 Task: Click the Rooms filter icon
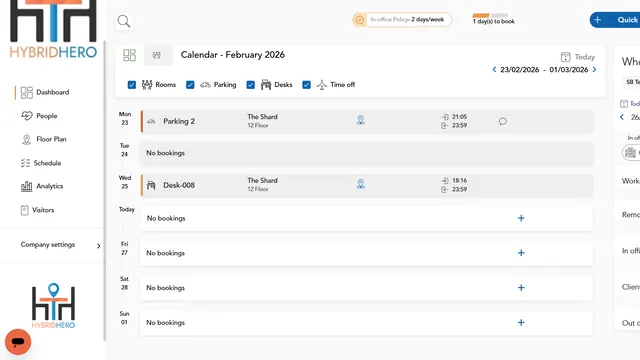click(147, 84)
